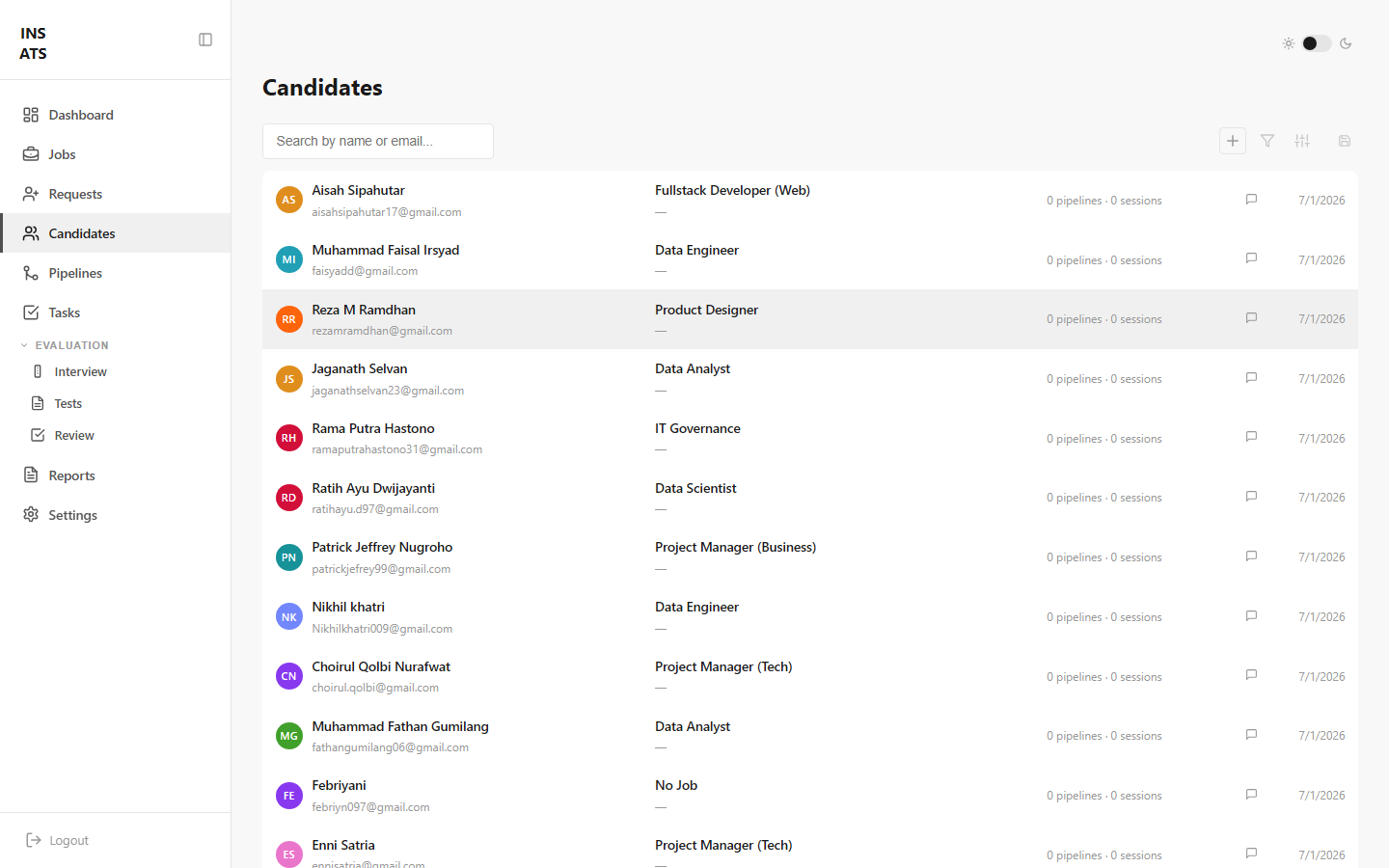Click the sun light theme icon

click(x=1289, y=43)
